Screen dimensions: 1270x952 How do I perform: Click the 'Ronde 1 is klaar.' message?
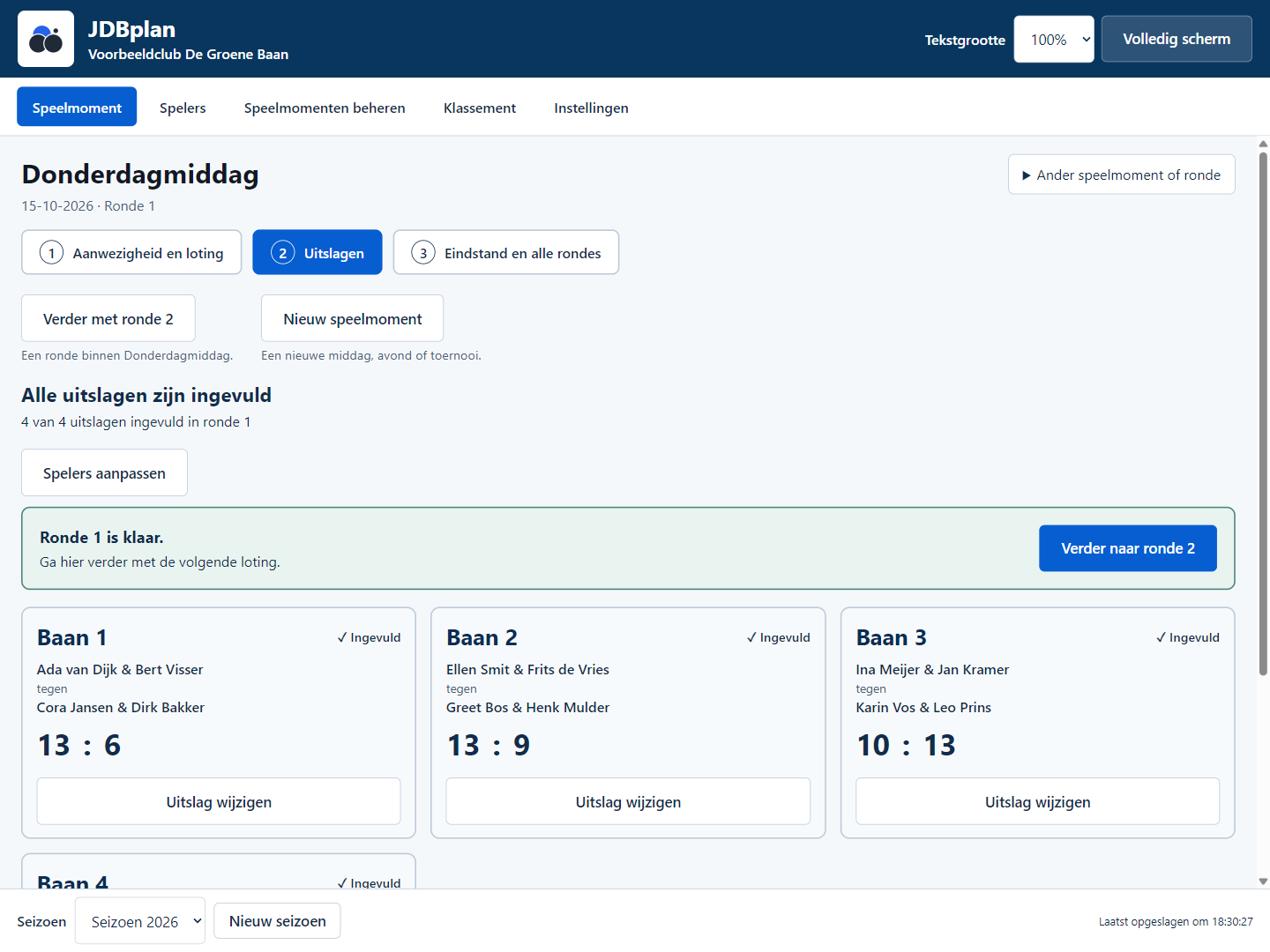pyautogui.click(x=101, y=537)
